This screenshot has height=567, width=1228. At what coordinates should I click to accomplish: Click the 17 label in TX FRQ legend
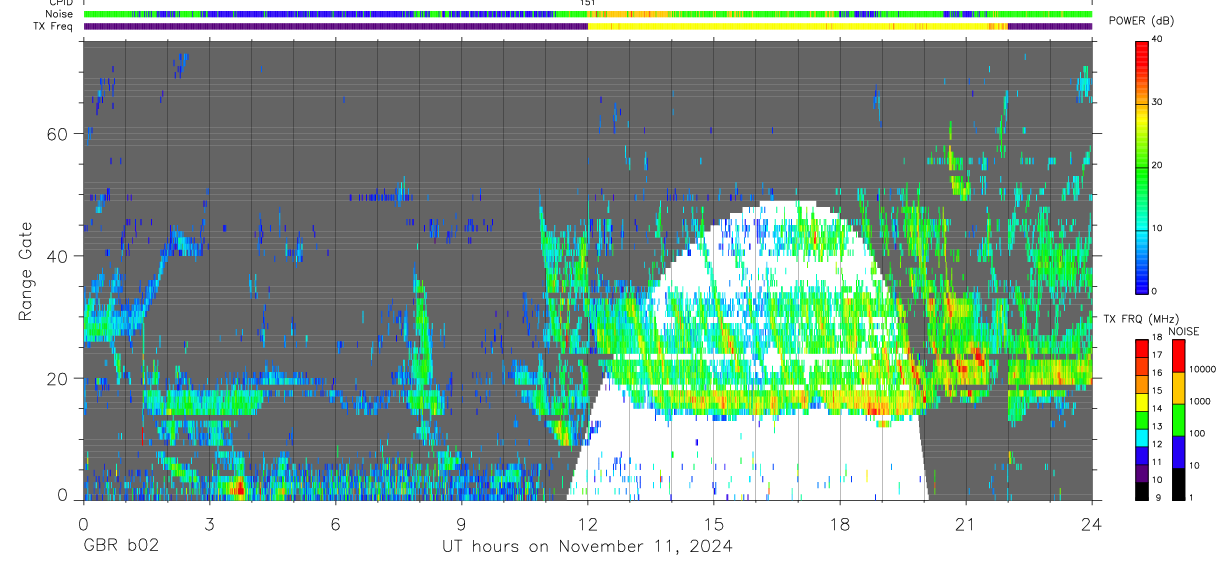1155,355
